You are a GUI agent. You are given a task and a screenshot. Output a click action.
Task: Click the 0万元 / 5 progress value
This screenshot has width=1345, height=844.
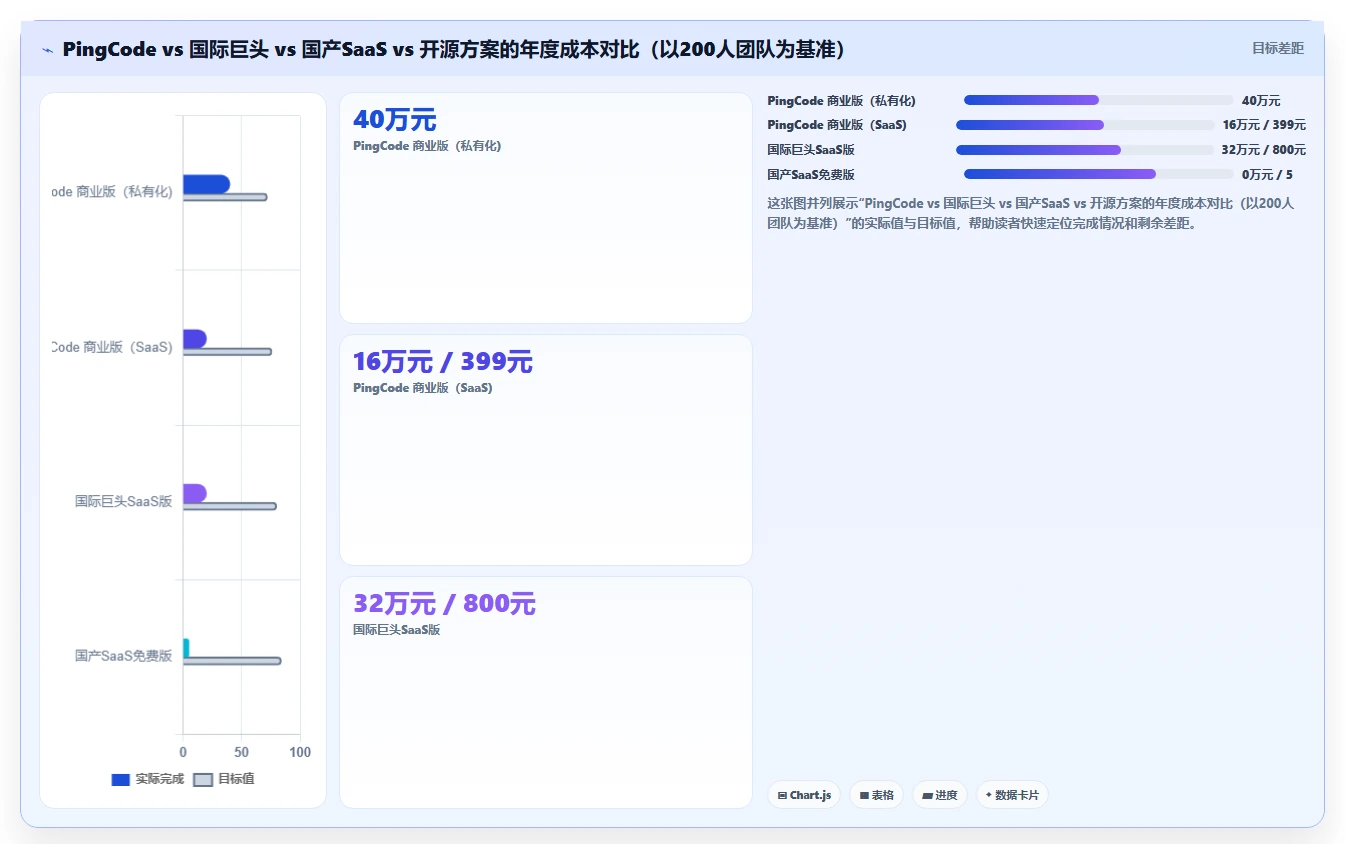point(1267,175)
